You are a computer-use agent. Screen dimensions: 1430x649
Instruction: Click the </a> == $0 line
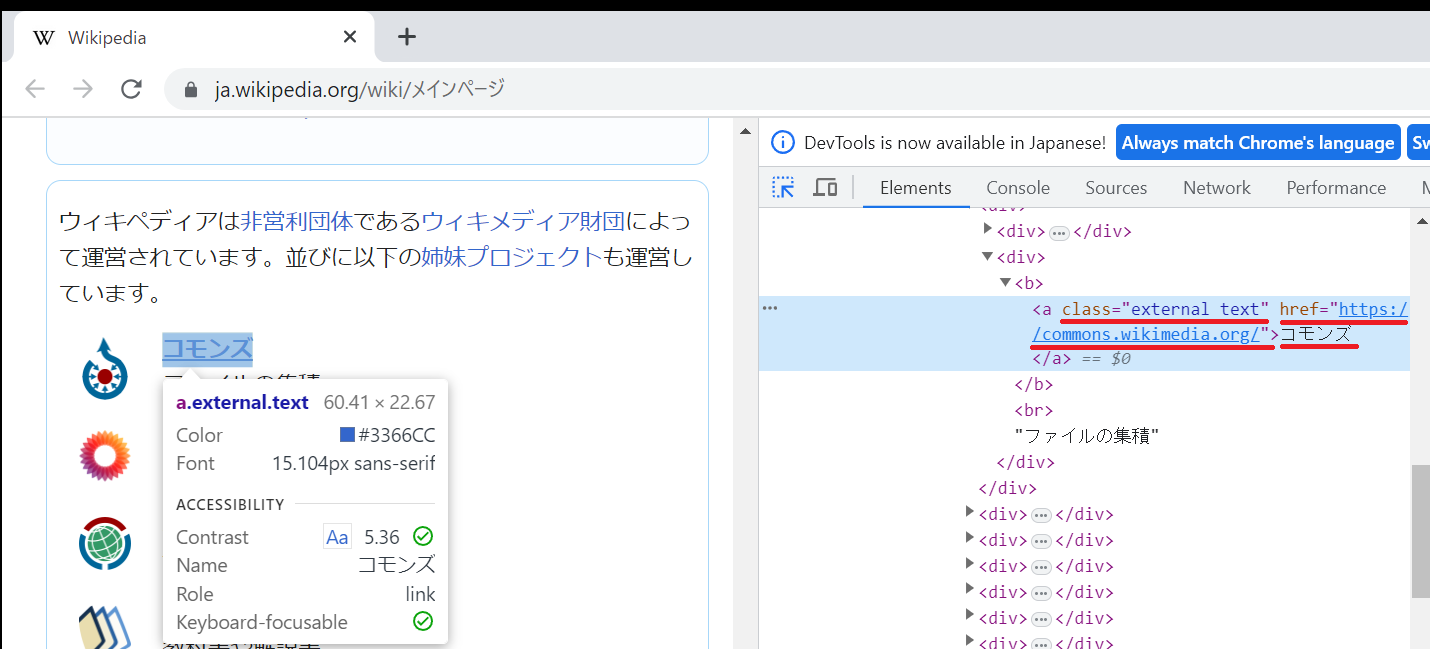click(x=1081, y=358)
